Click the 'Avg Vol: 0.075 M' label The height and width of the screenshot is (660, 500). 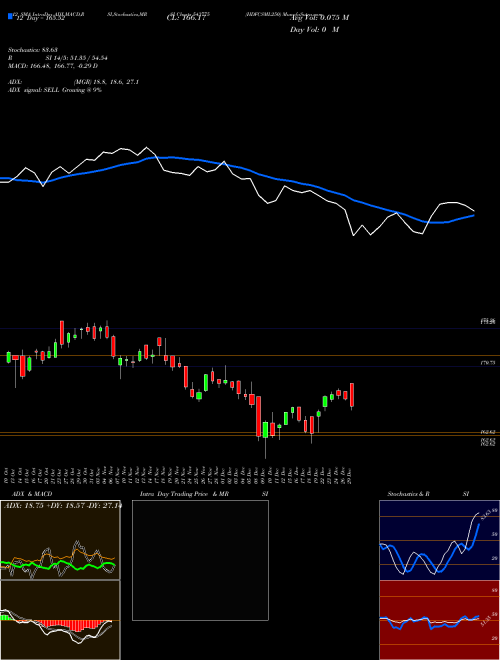point(319,18)
